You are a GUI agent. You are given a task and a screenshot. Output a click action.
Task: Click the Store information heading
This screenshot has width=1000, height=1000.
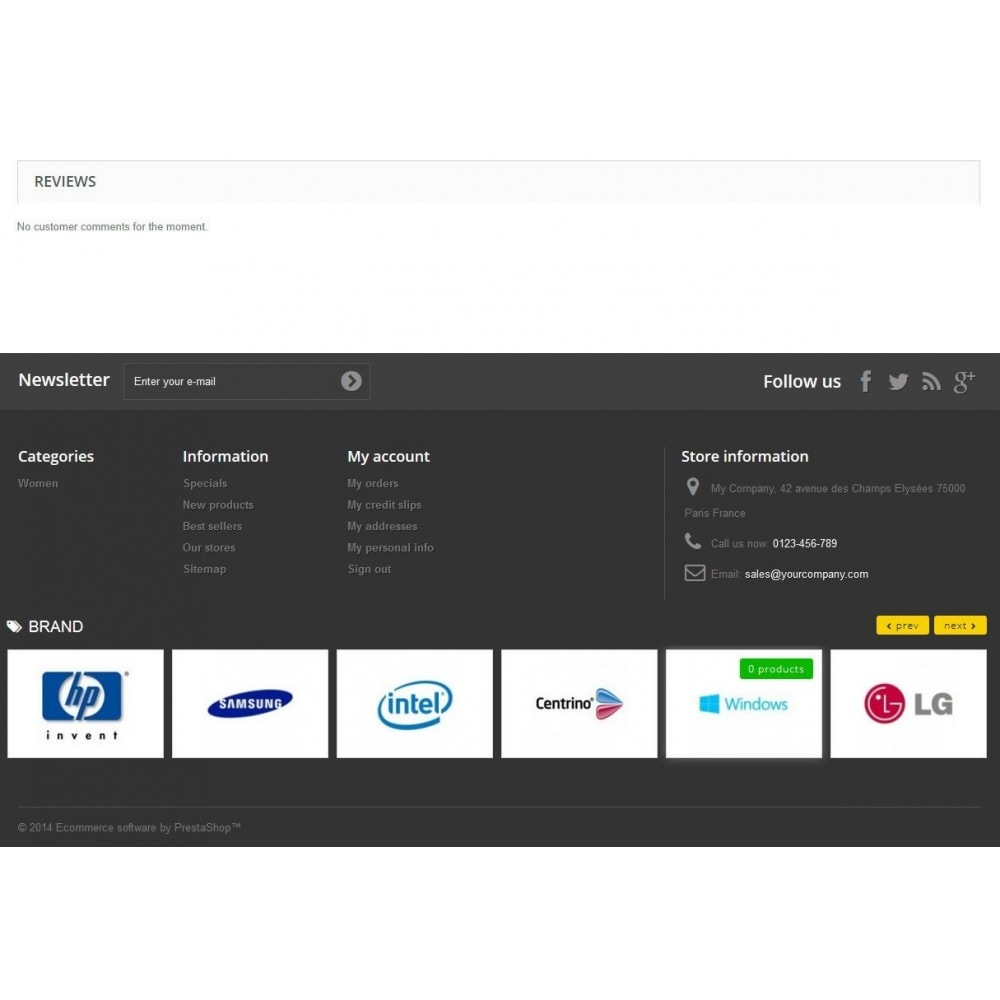[x=745, y=457]
